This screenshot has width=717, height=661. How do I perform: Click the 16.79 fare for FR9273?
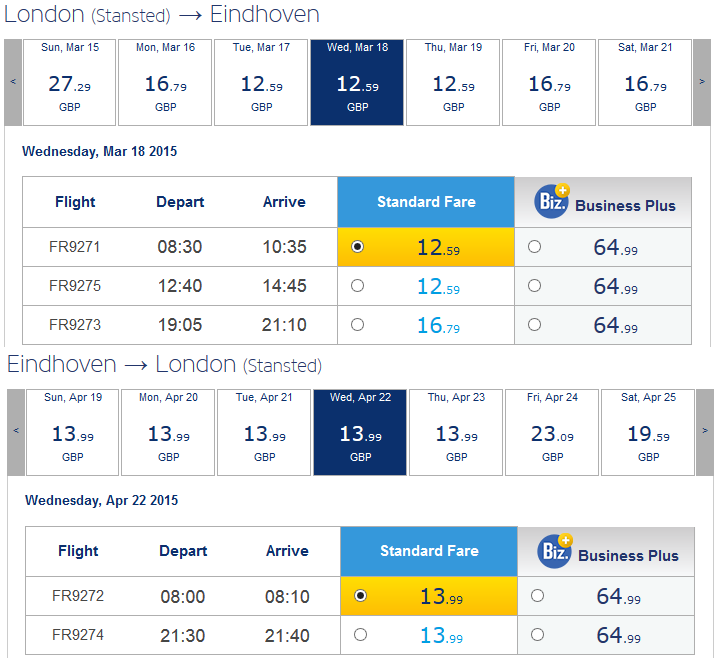pyautogui.click(x=438, y=325)
